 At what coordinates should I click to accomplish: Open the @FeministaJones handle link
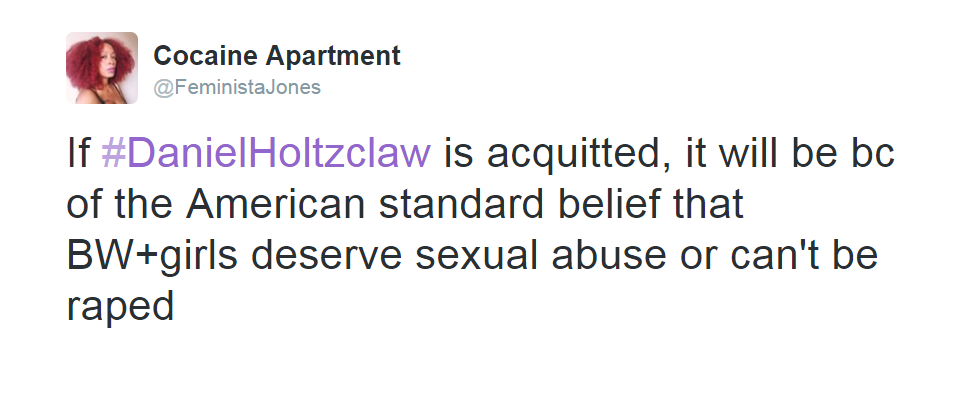[237, 87]
